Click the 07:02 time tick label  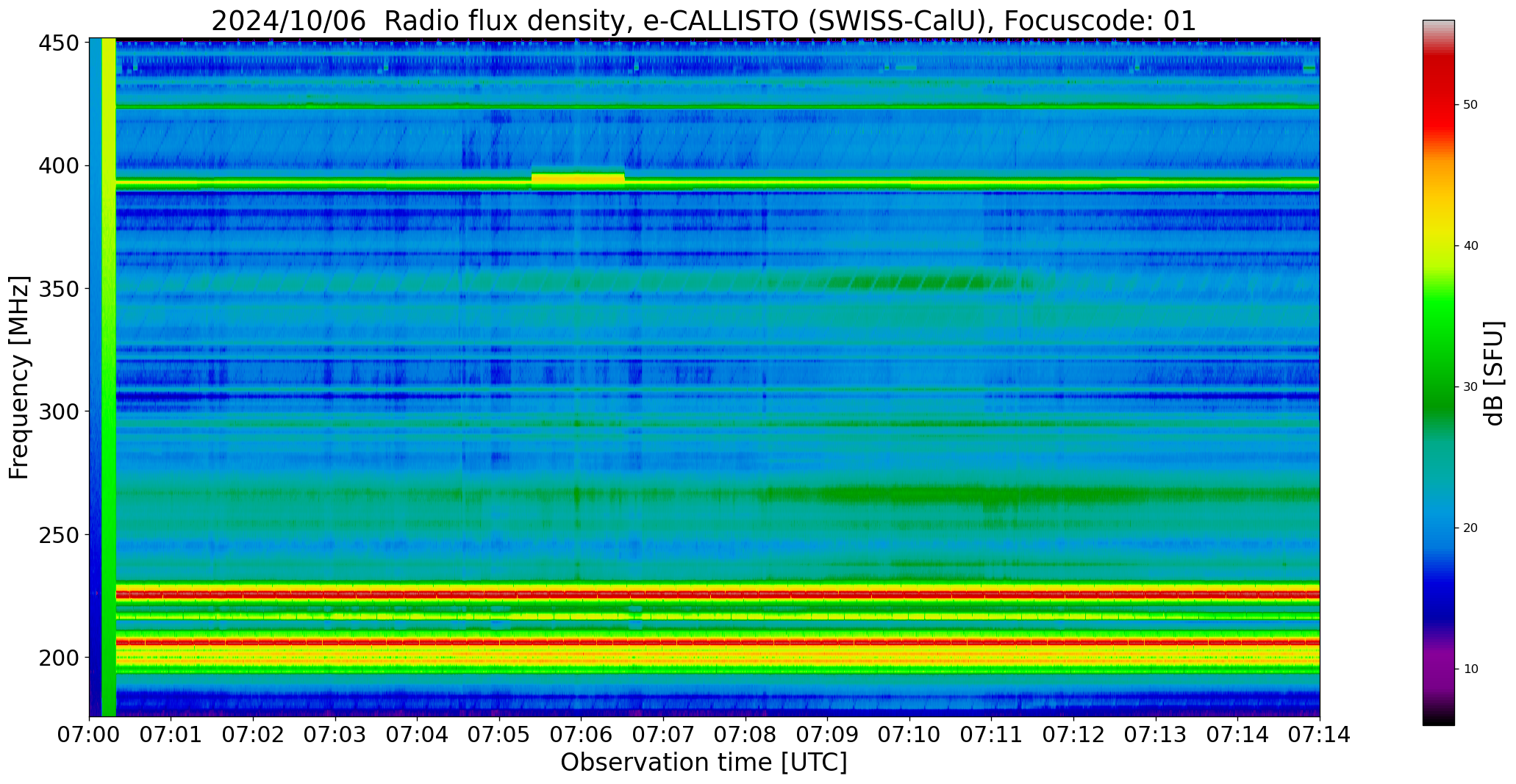pyautogui.click(x=254, y=735)
